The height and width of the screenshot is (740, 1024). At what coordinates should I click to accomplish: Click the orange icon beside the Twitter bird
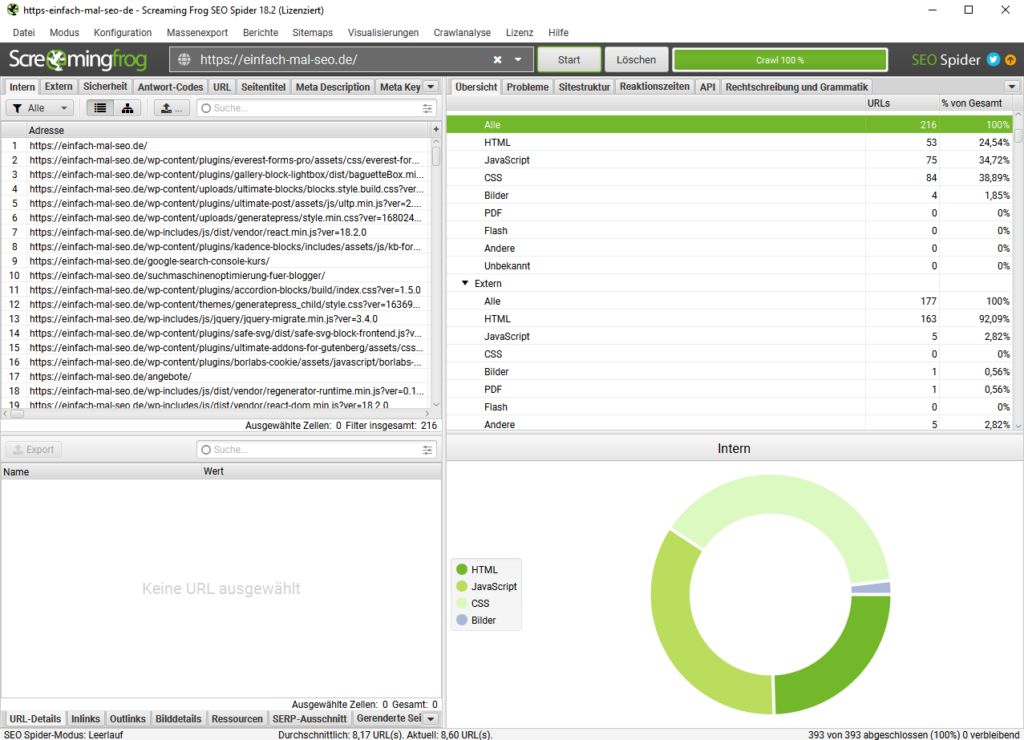pos(1010,59)
